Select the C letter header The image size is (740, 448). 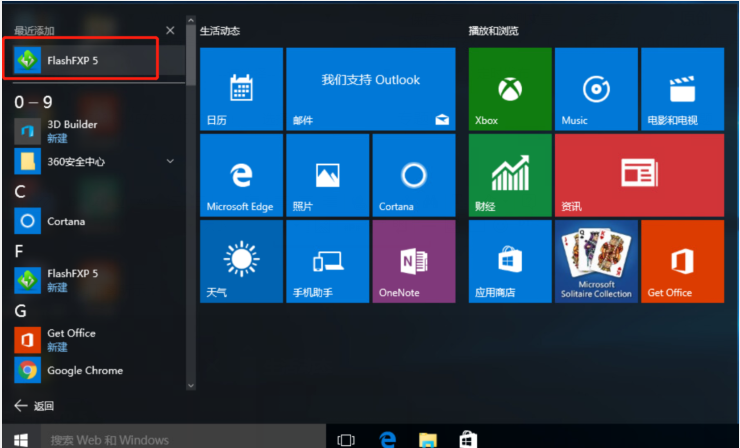pyautogui.click(x=20, y=192)
